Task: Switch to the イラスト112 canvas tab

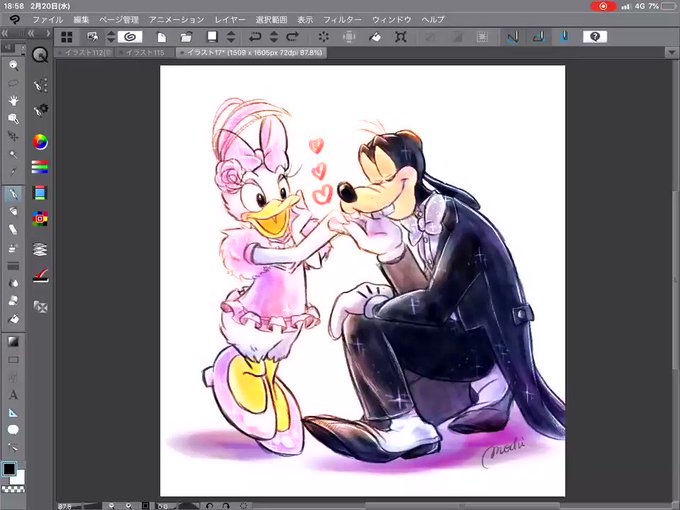Action: pyautogui.click(x=86, y=52)
